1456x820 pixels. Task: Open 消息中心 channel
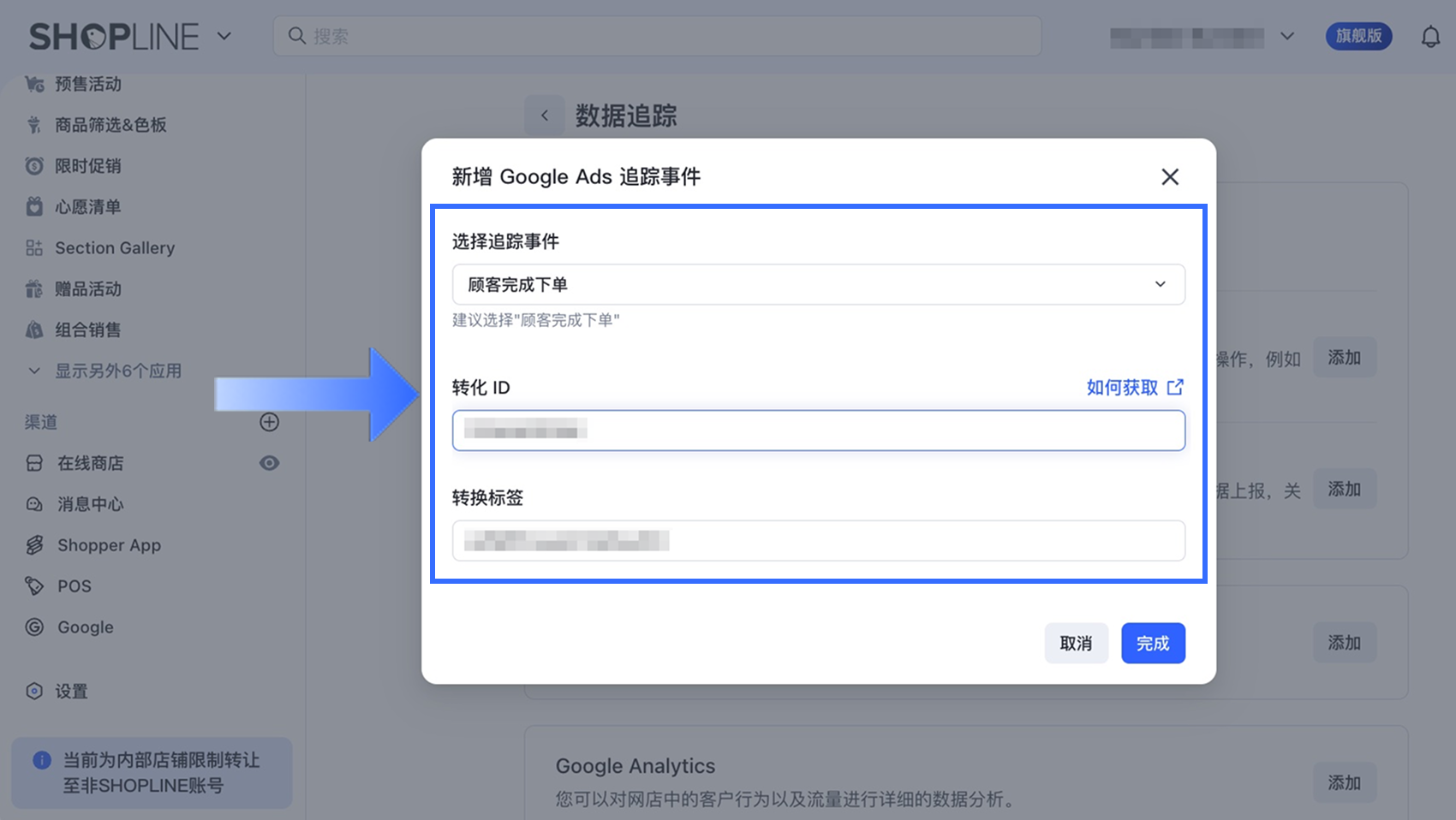(91, 504)
